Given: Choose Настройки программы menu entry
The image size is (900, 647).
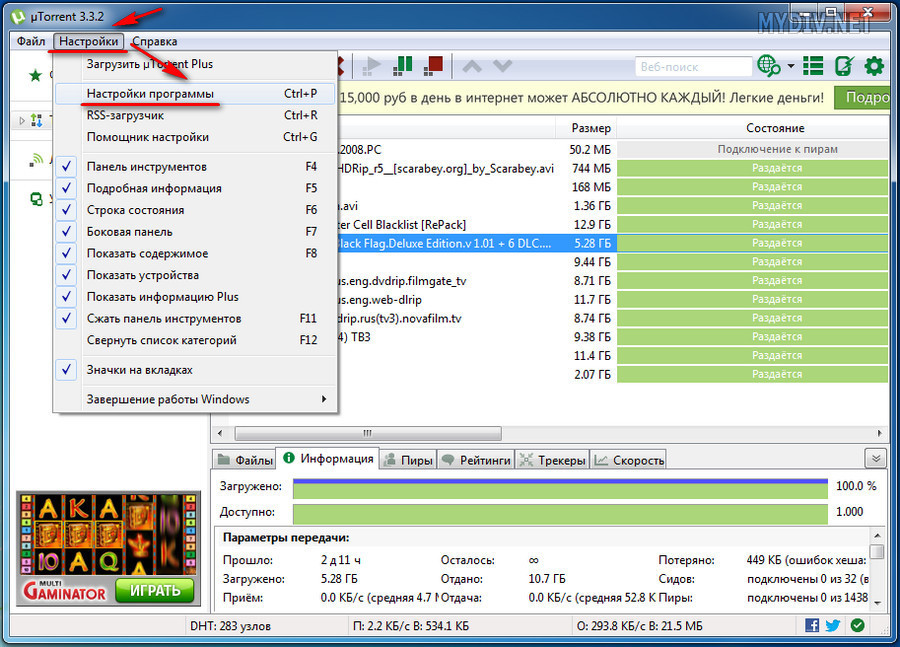Looking at the screenshot, I should pyautogui.click(x=195, y=94).
